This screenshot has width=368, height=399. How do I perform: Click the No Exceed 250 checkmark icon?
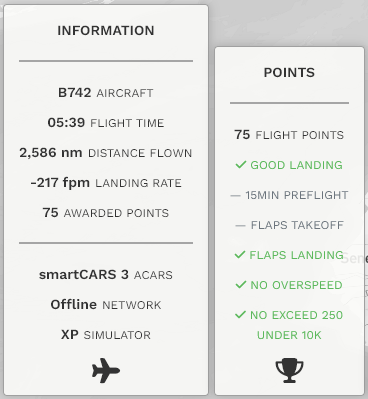click(240, 315)
